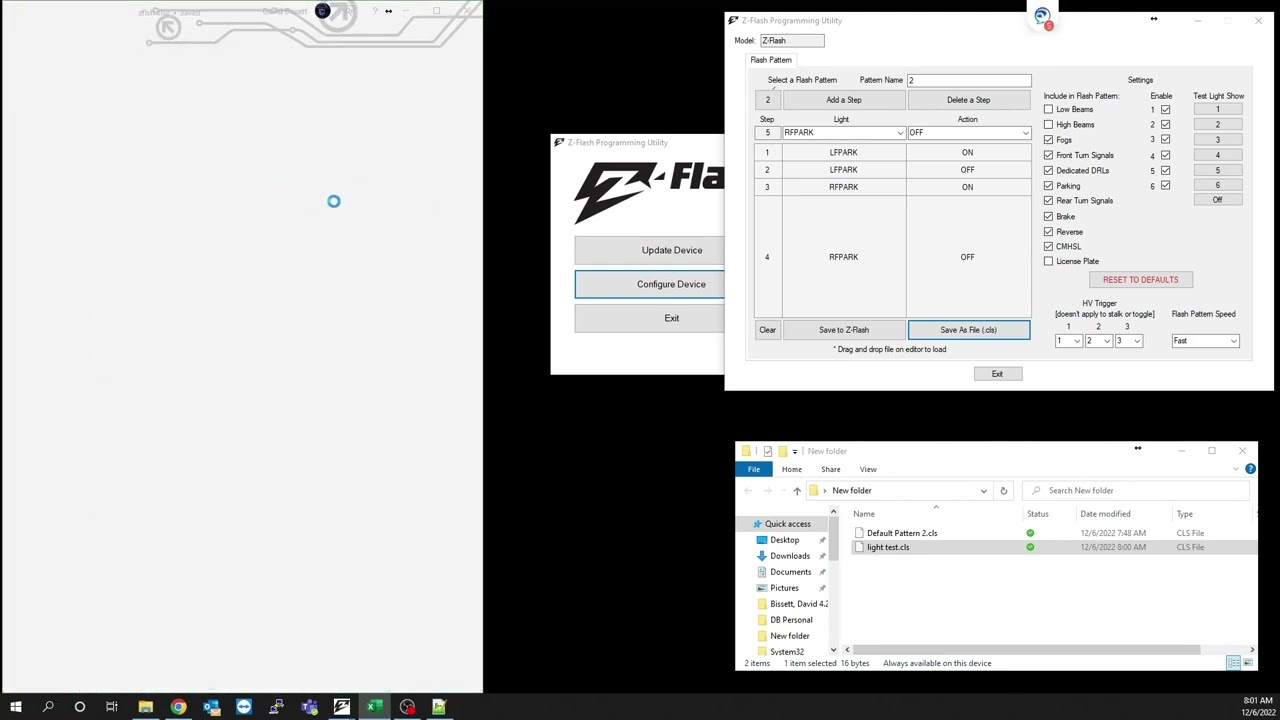This screenshot has height=720, width=1280.
Task: Click Explorer horizontal scrollbar
Action: [1025, 650]
